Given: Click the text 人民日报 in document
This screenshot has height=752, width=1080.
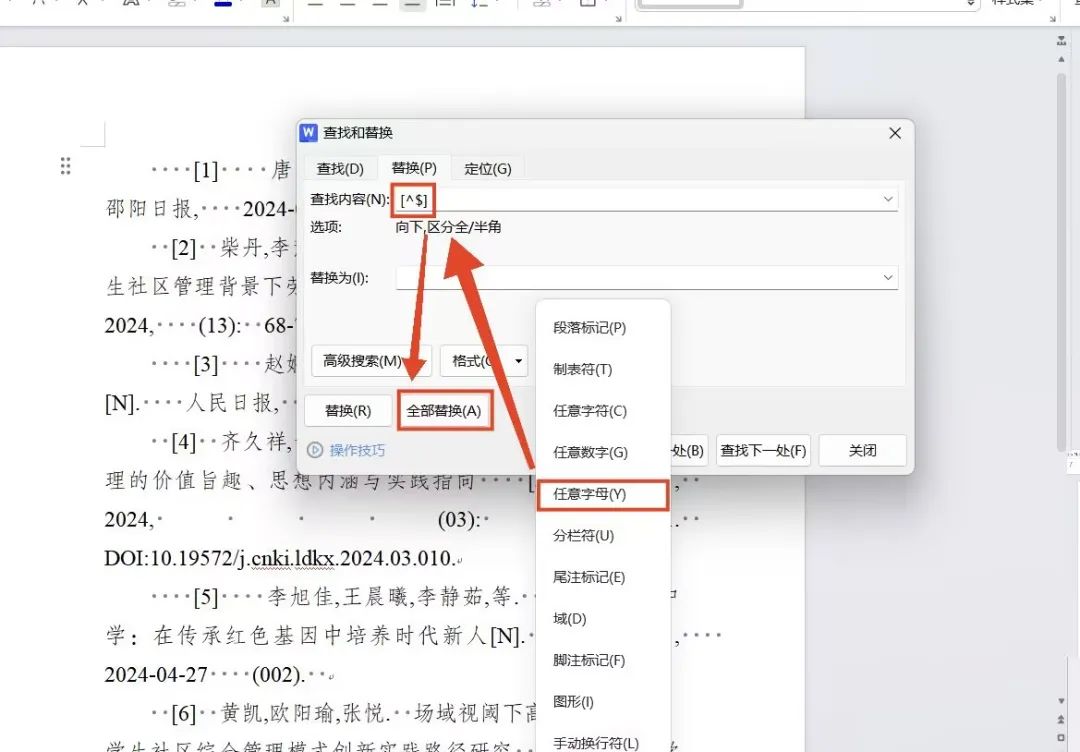Looking at the screenshot, I should tap(229, 403).
